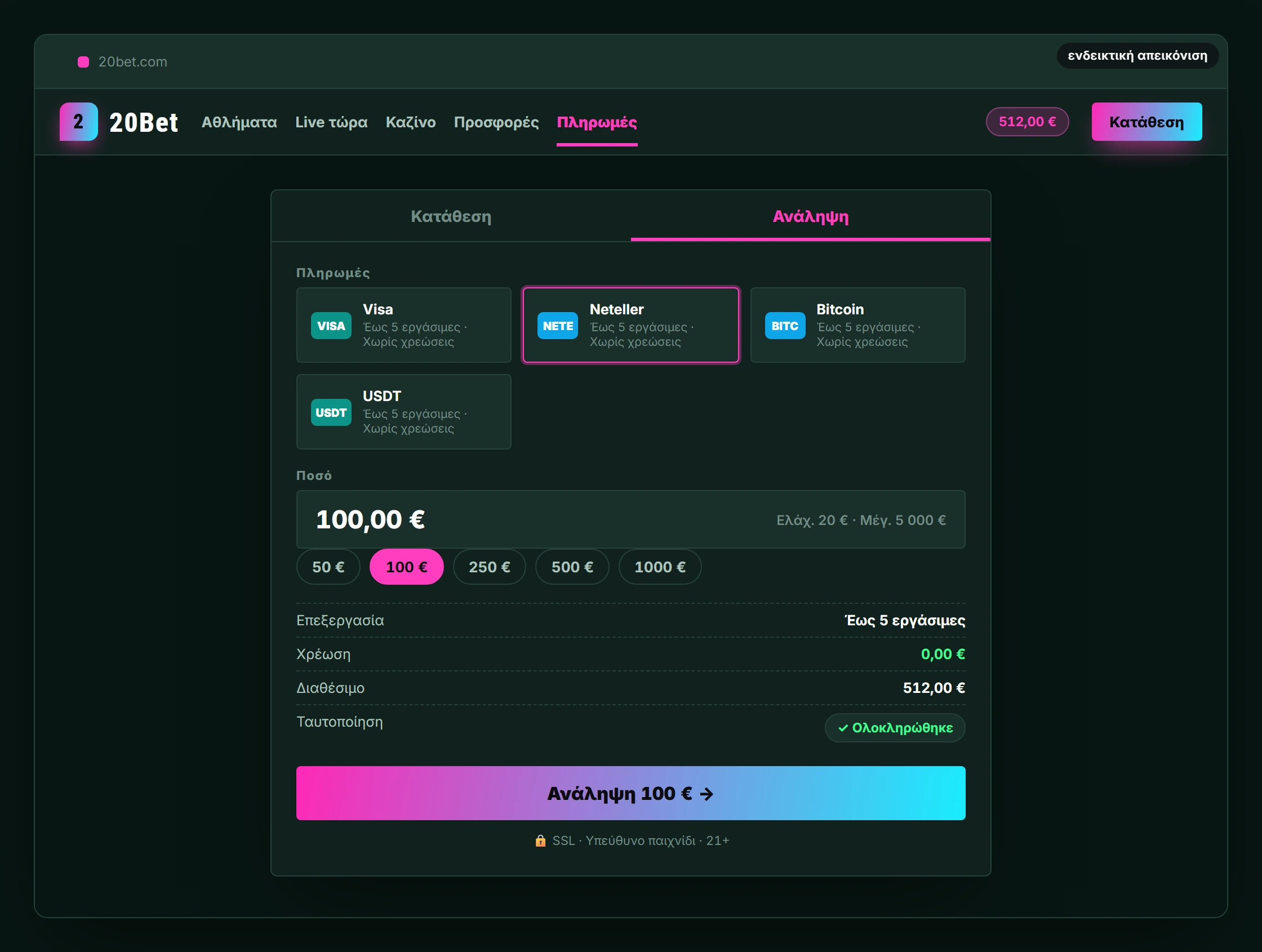This screenshot has height=952, width=1262.
Task: Click the Ανάληψη 100 € submit button
Action: 631,794
